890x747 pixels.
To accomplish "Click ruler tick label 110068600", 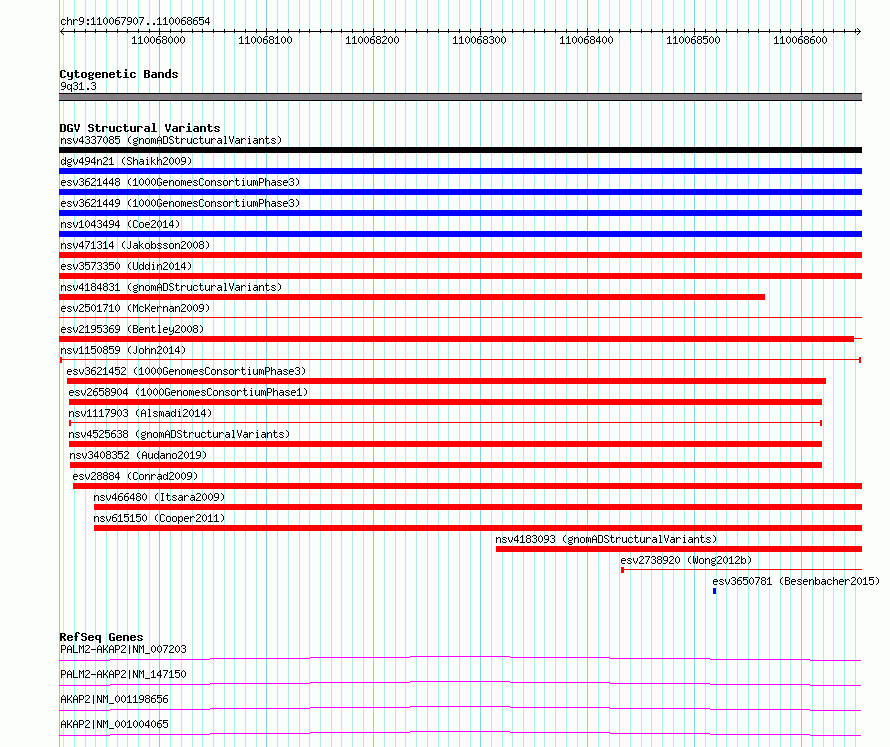I will coord(800,40).
